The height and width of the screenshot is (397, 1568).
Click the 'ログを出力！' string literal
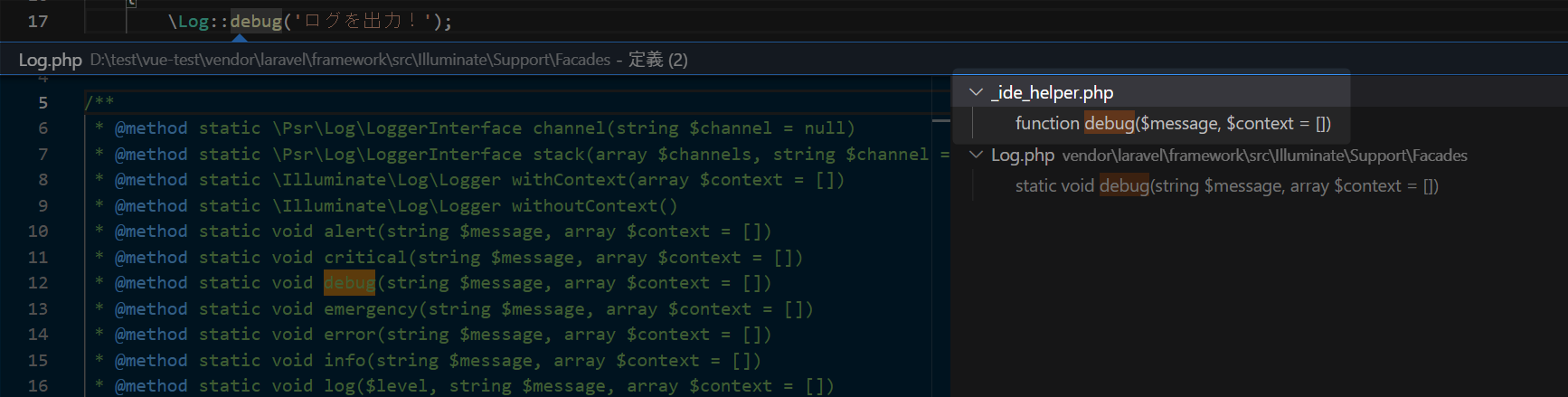363,21
